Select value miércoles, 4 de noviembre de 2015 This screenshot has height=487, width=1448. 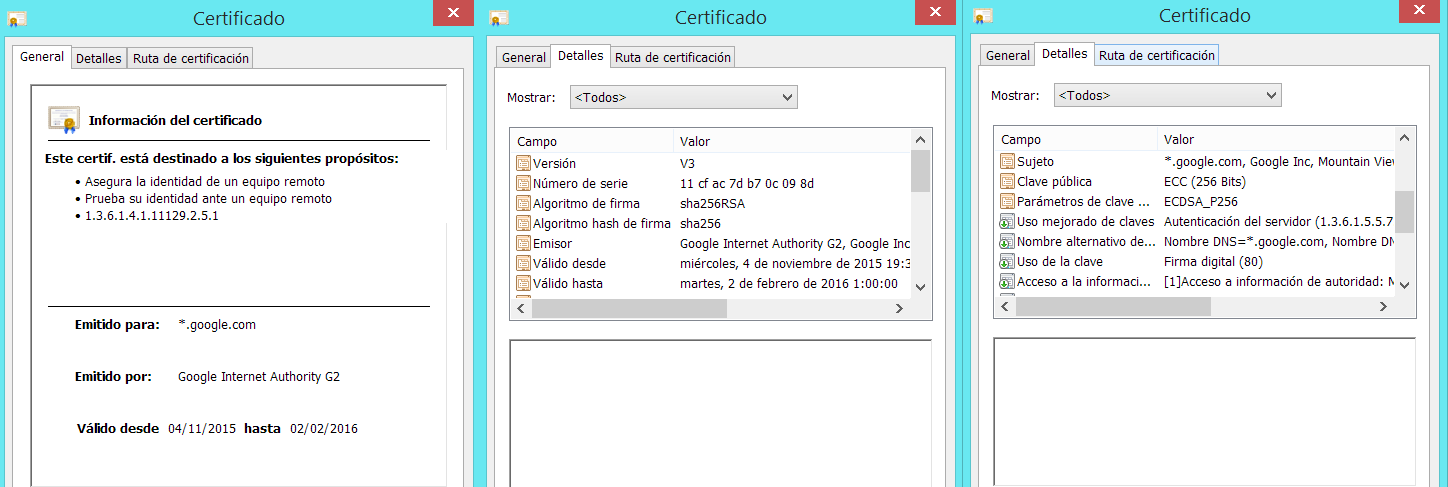point(795,263)
